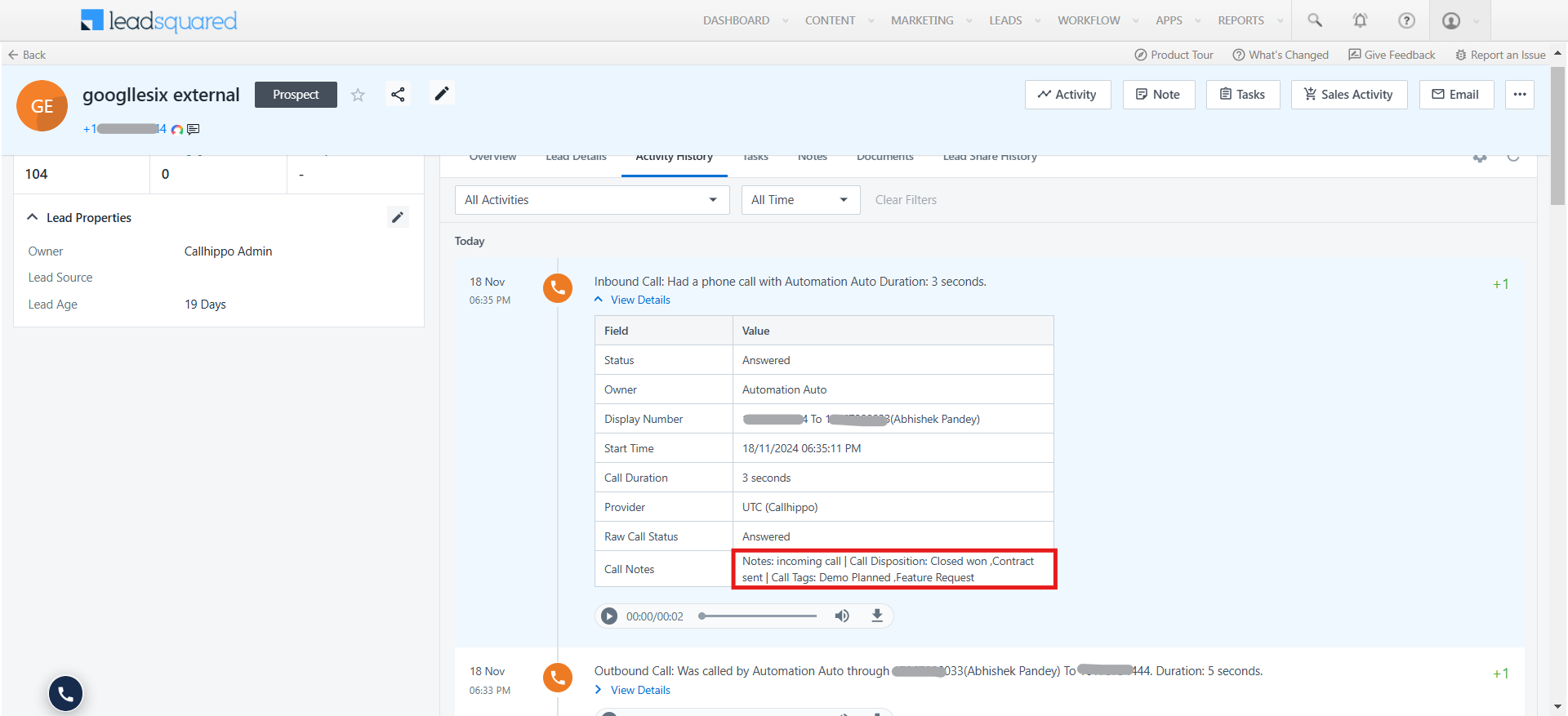
Task: Open the DASHBOARD menu
Action: point(737,20)
